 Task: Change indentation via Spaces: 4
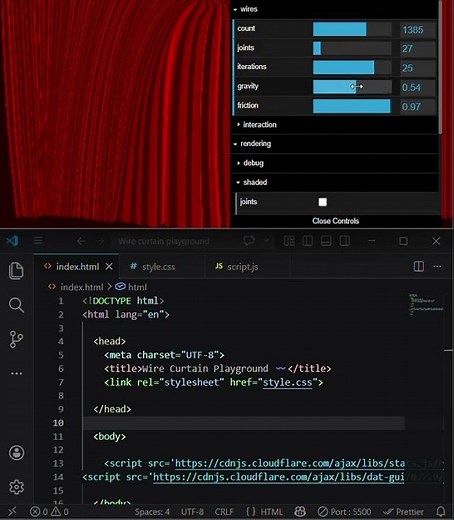click(x=152, y=512)
